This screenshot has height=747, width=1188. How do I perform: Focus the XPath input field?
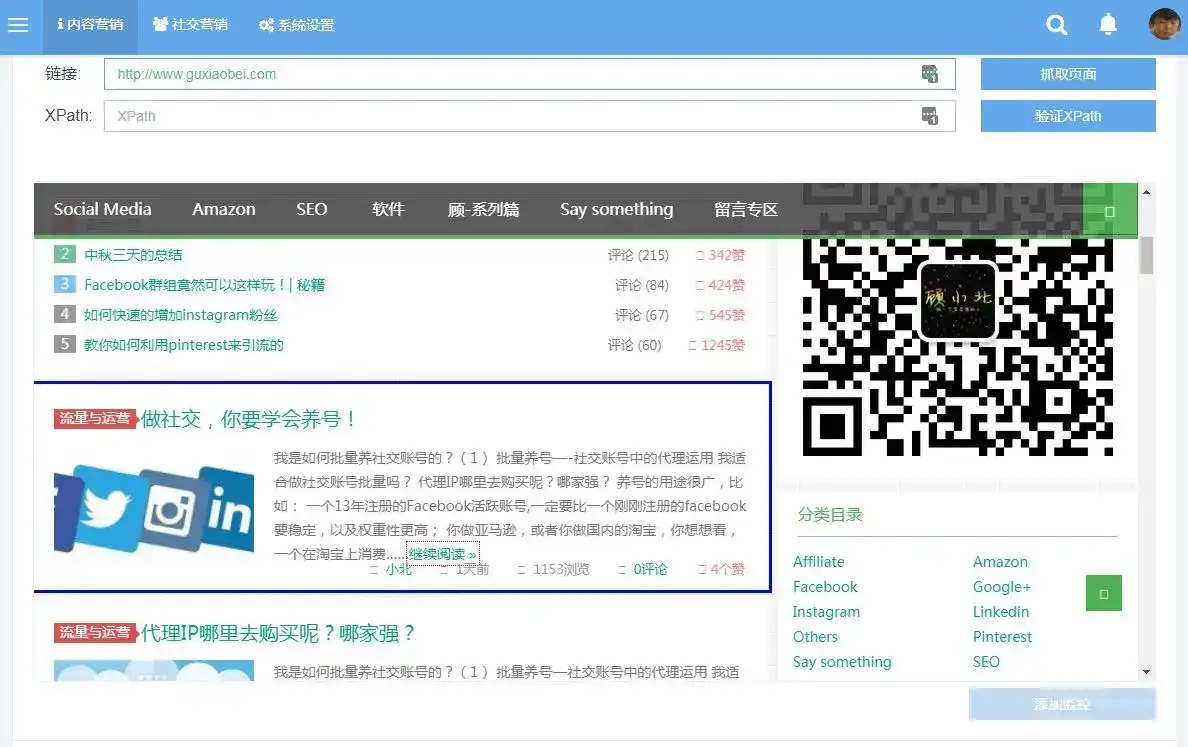click(530, 116)
